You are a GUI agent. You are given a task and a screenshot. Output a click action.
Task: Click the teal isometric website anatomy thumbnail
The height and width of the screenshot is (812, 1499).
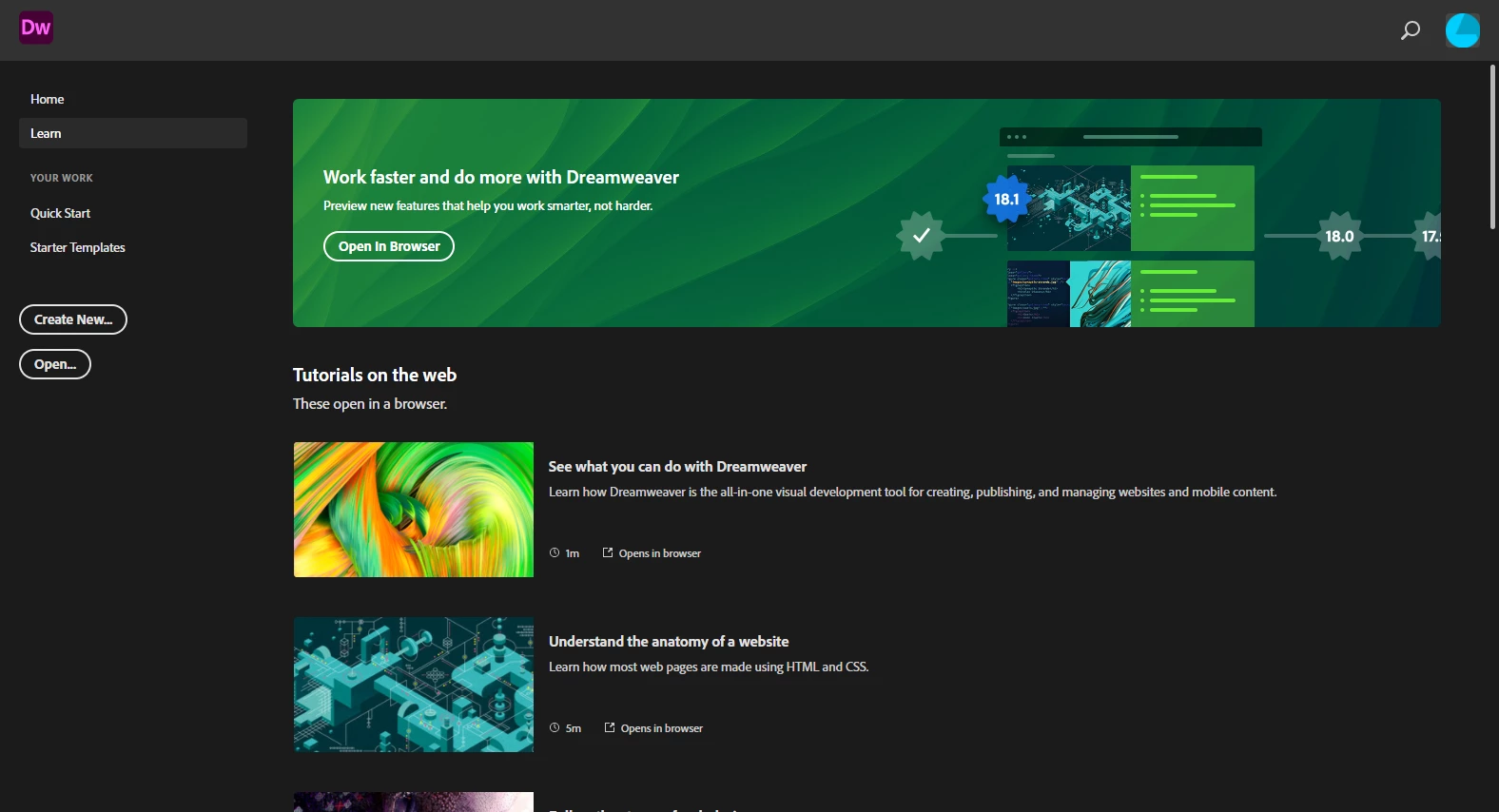[x=414, y=685]
